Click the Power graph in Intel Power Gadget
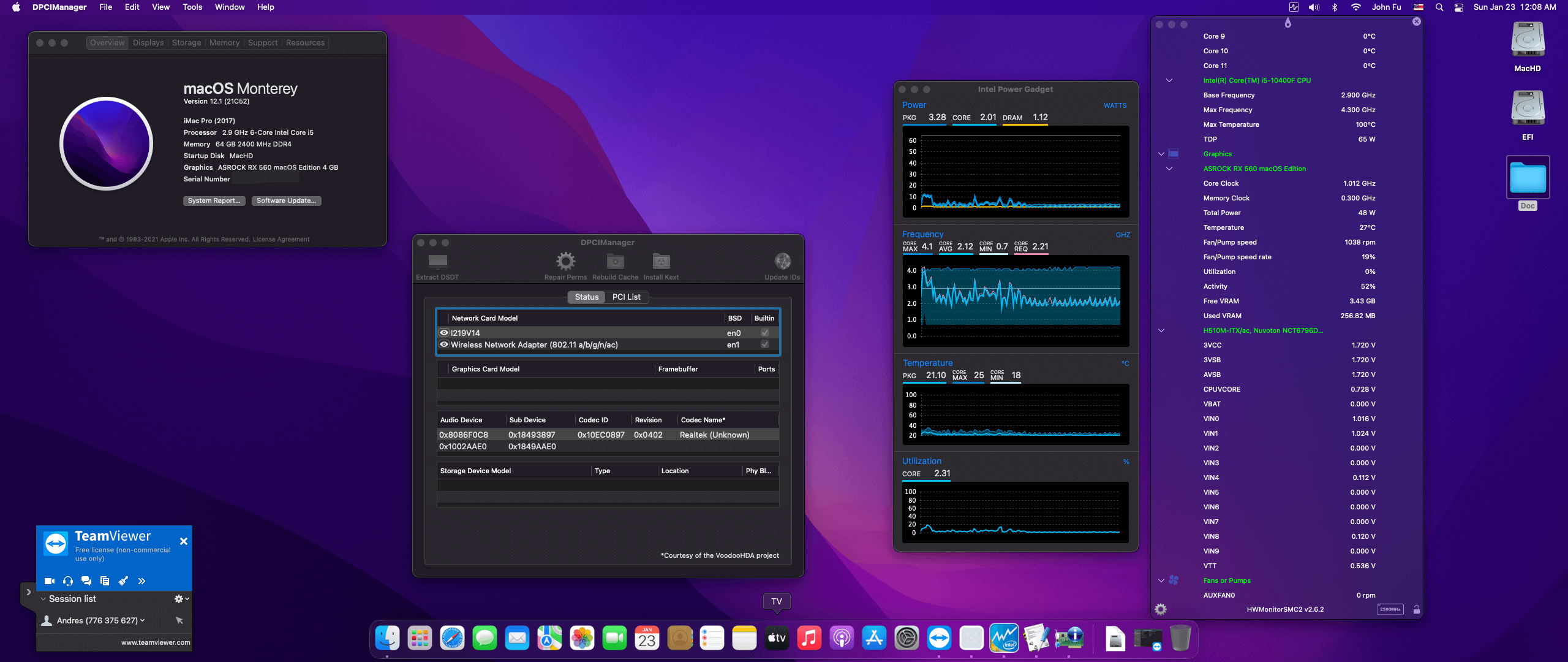1568x662 pixels. pyautogui.click(x=1016, y=172)
